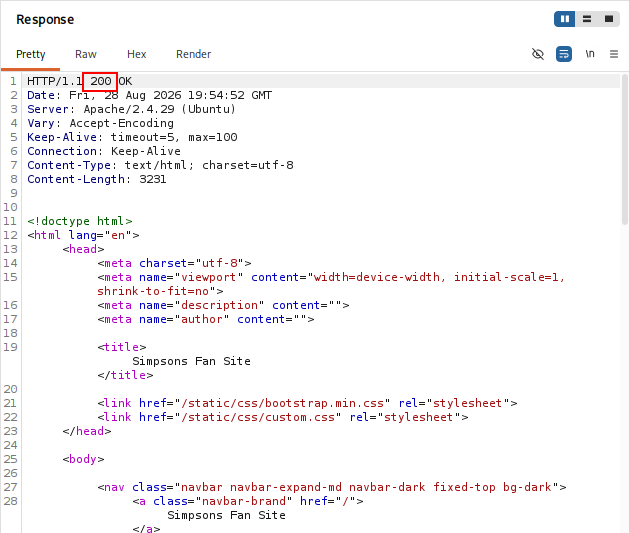Select top-bottom stacked layout icon
Screen dimensions: 629x533
(587, 19)
